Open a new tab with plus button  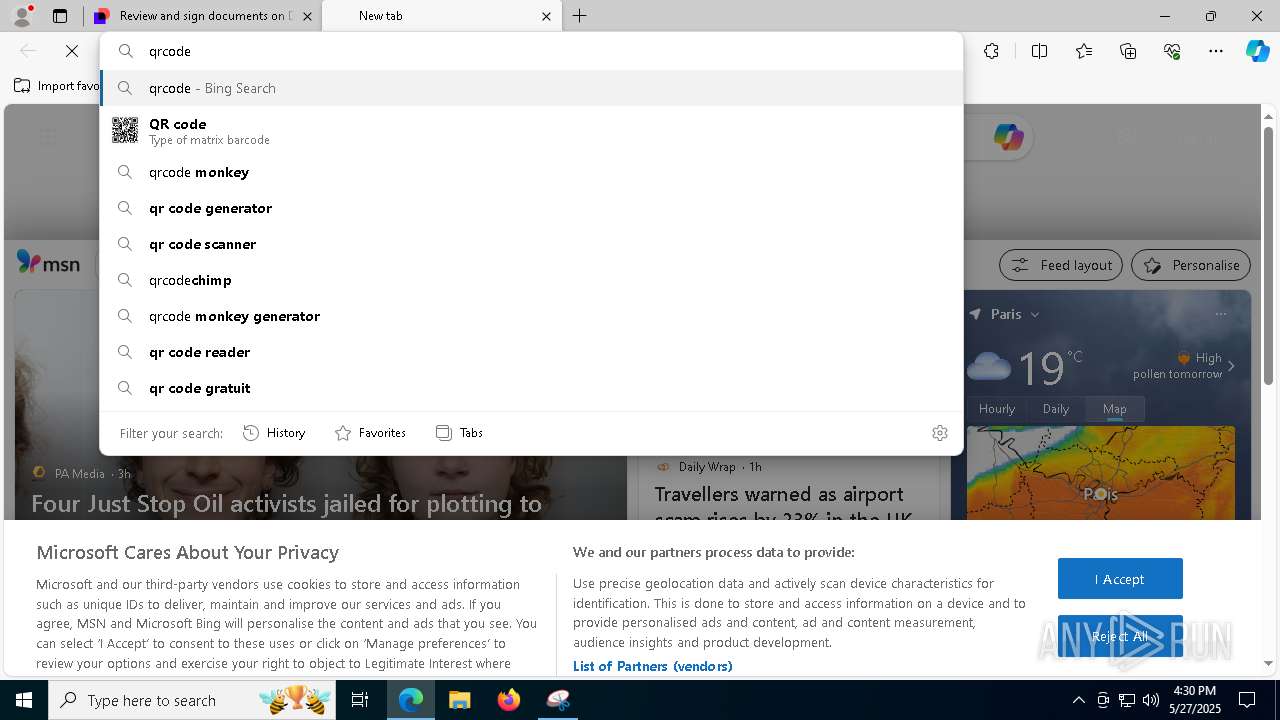coord(580,16)
